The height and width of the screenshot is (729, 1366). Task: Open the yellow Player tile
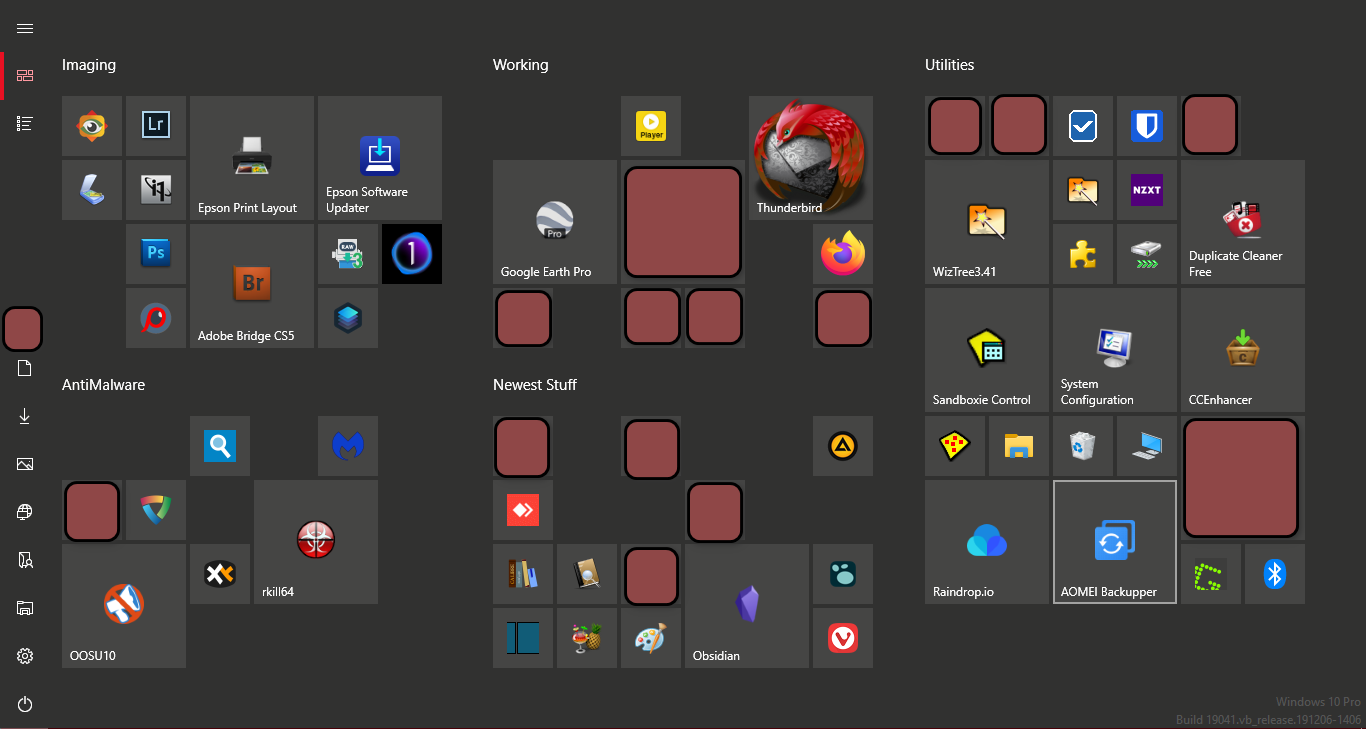click(x=651, y=126)
